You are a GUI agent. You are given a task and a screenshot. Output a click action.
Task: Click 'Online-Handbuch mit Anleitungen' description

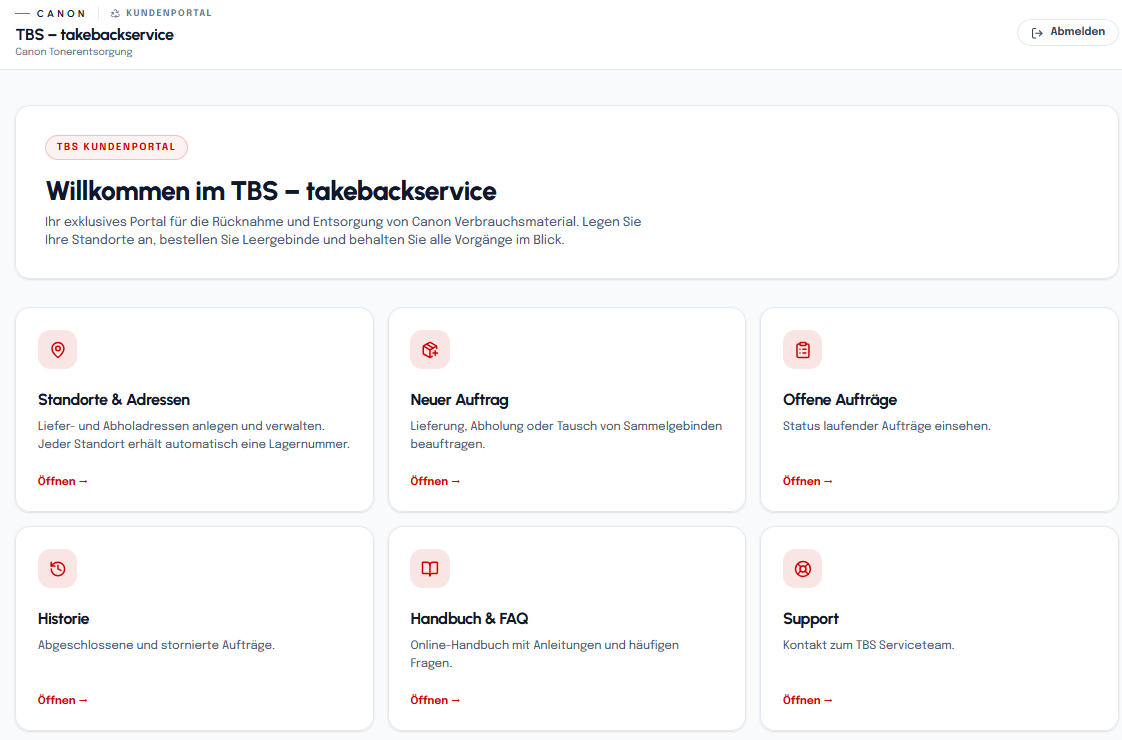[545, 654]
